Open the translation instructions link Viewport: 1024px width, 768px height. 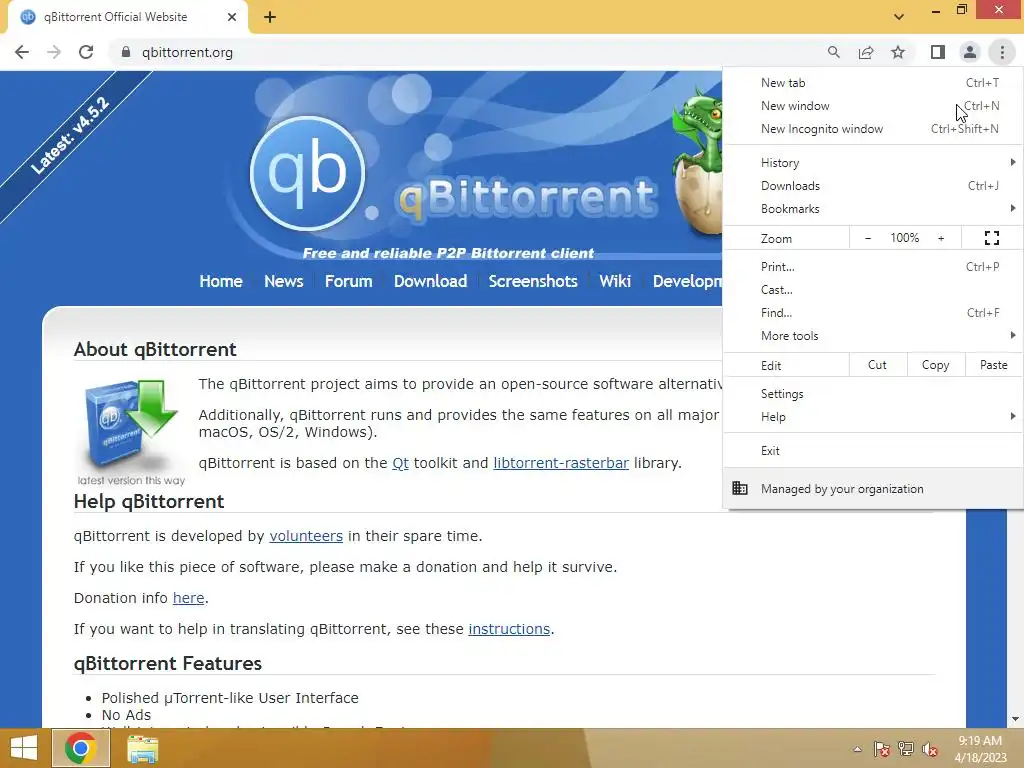pyautogui.click(x=509, y=629)
